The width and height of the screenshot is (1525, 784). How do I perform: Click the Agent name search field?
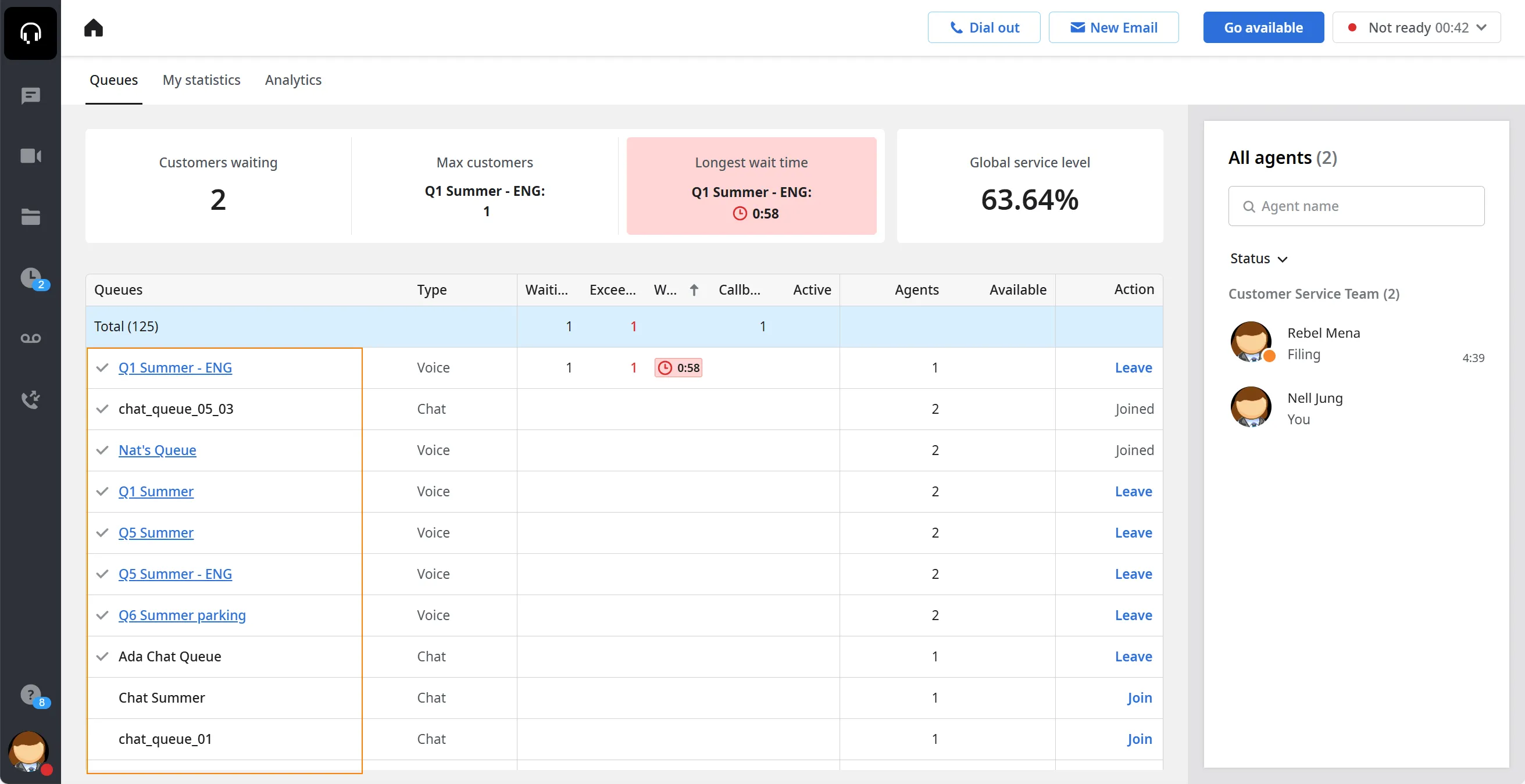coord(1356,206)
